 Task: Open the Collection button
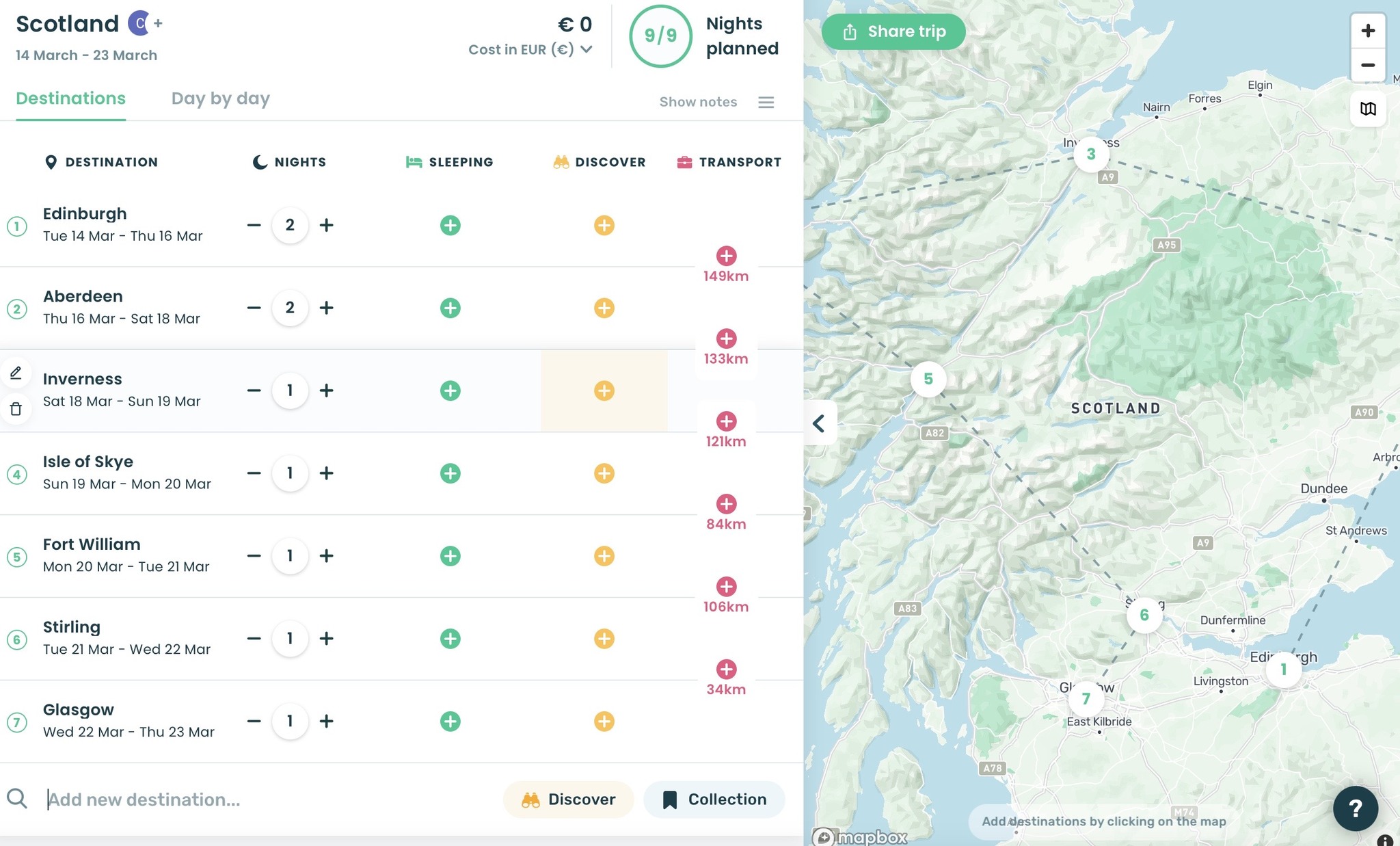click(x=714, y=799)
